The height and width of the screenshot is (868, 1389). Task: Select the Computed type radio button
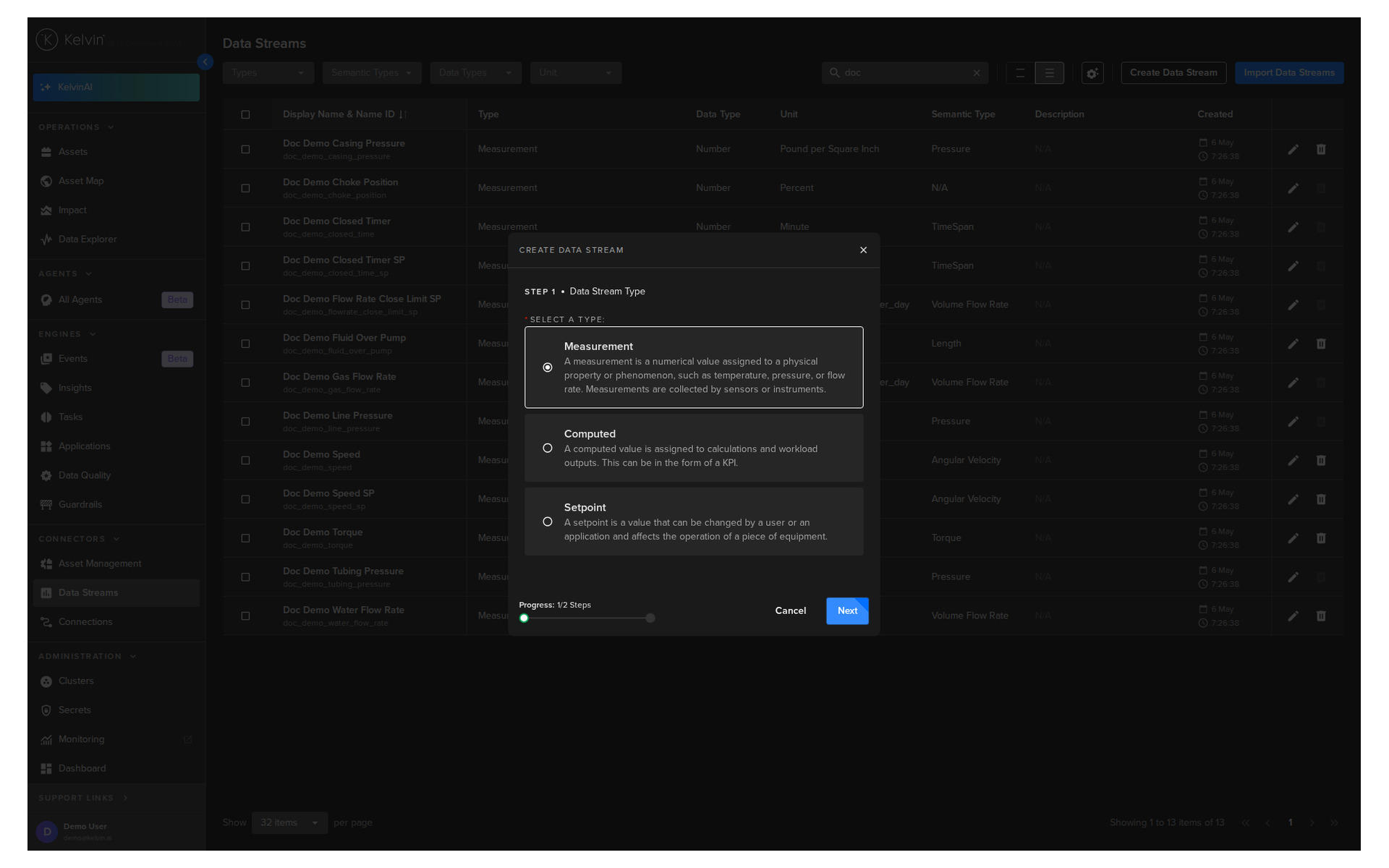click(x=548, y=448)
